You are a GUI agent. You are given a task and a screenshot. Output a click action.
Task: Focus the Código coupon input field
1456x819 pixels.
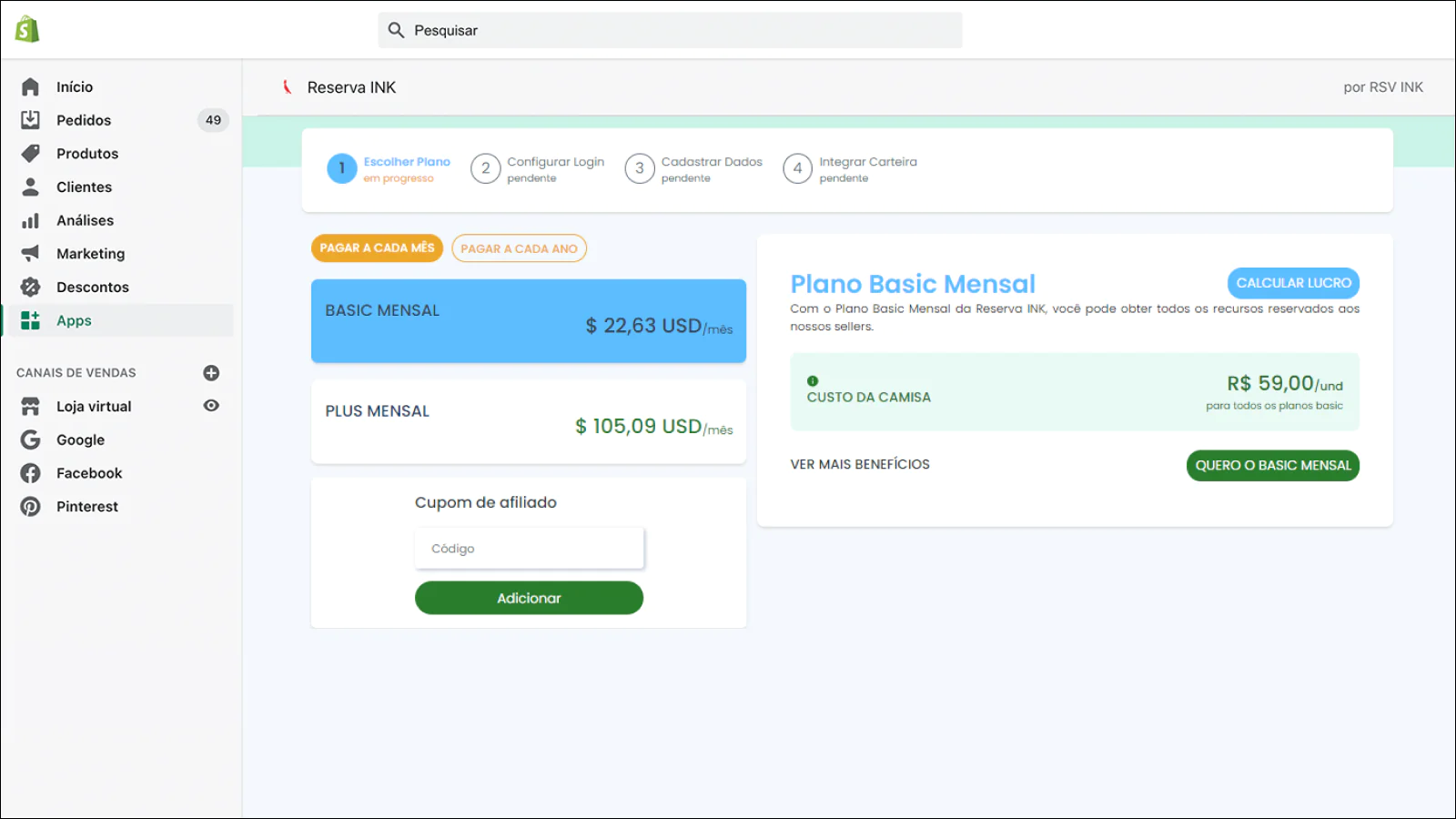point(529,548)
